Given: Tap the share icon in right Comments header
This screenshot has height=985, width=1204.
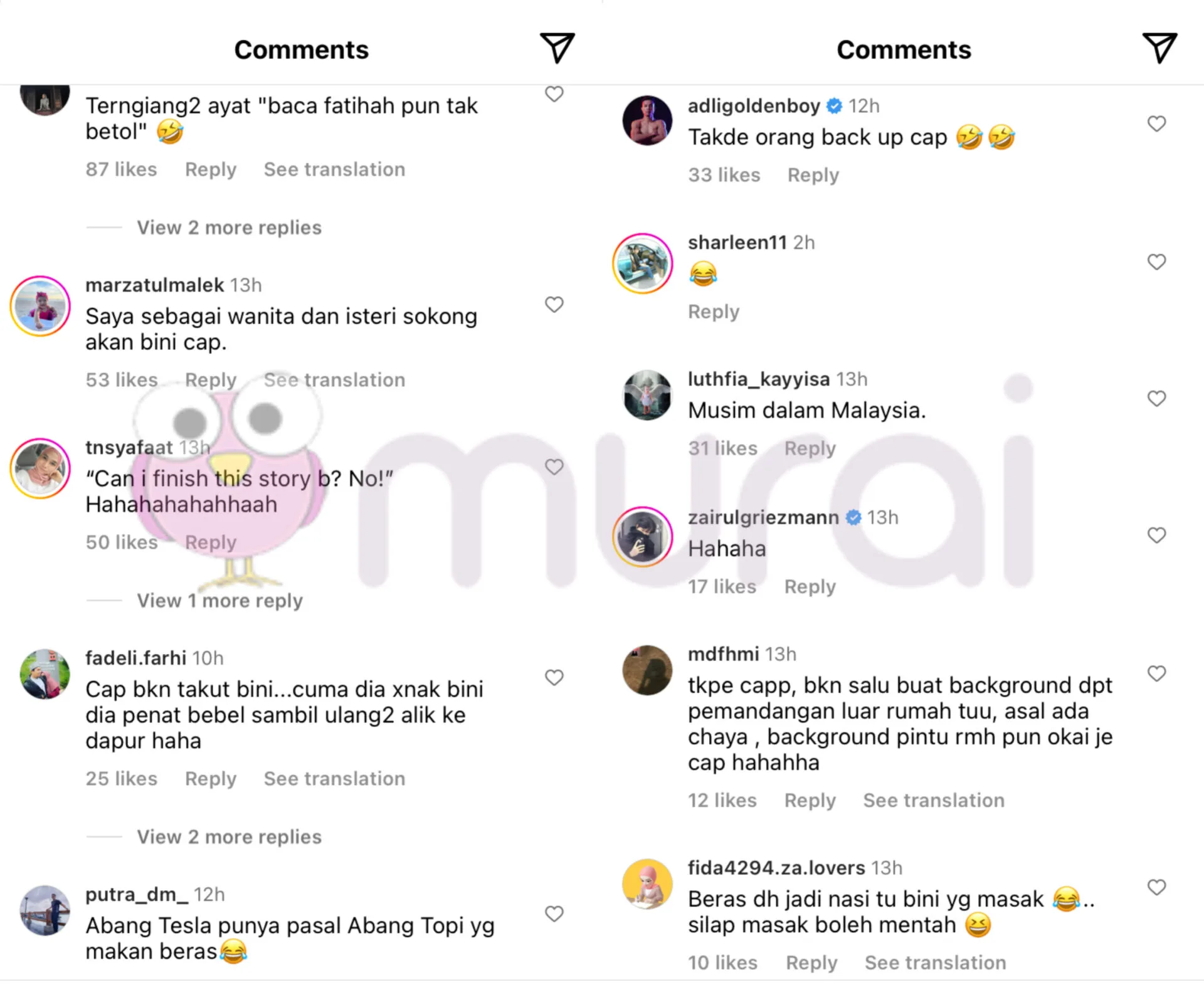Looking at the screenshot, I should (1159, 48).
